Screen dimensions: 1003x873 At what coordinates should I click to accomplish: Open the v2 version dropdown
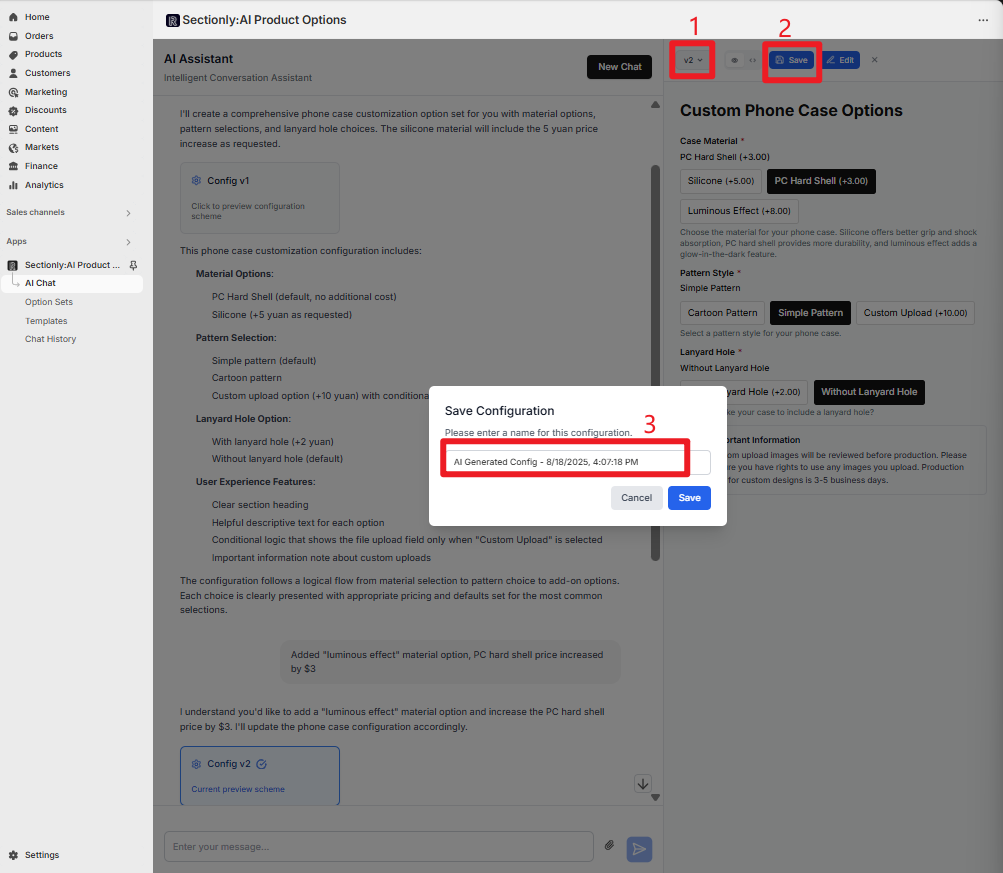click(692, 60)
